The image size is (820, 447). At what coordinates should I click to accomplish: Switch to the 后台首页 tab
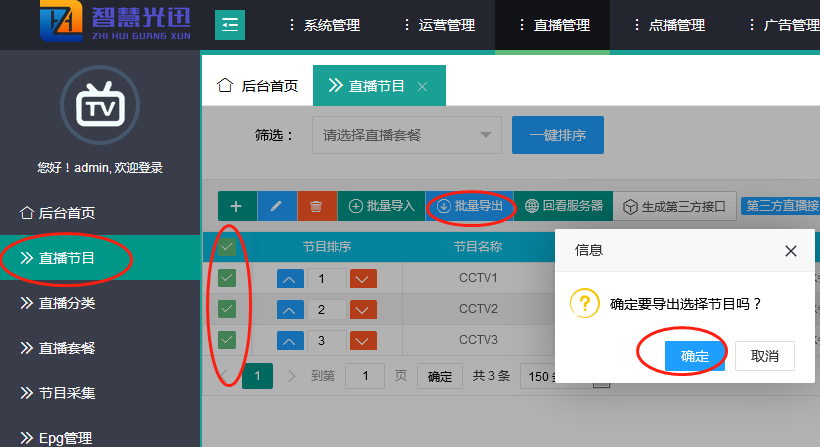pos(258,86)
